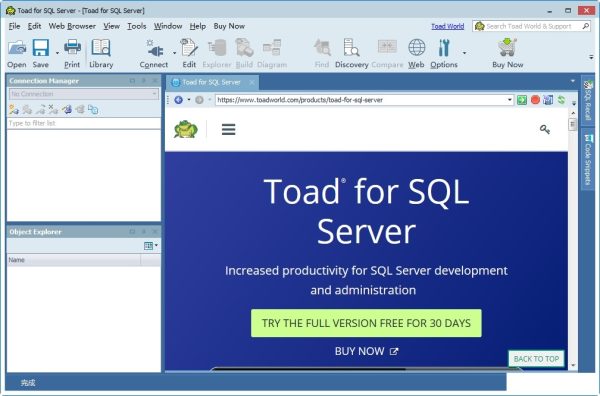600x396 pixels.
Task: Expand main toolbar overflow arrow
Action: click(x=591, y=57)
